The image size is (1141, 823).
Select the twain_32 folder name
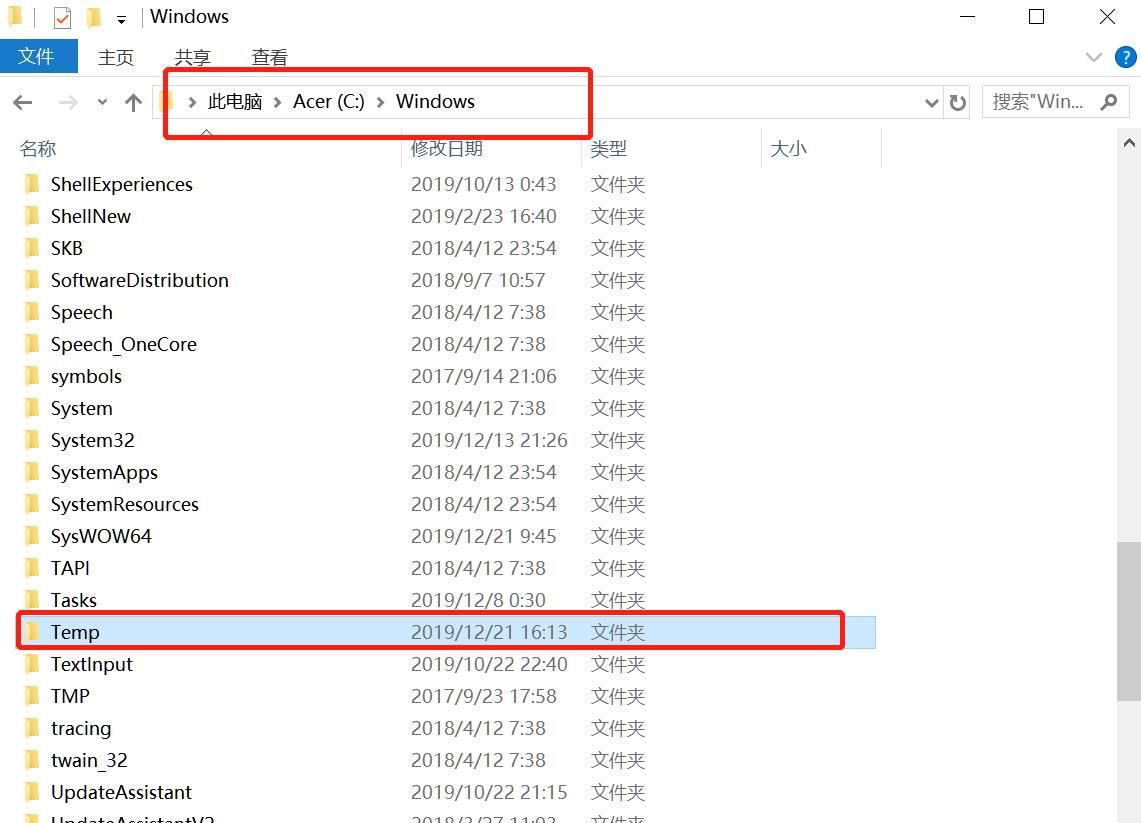[x=89, y=760]
